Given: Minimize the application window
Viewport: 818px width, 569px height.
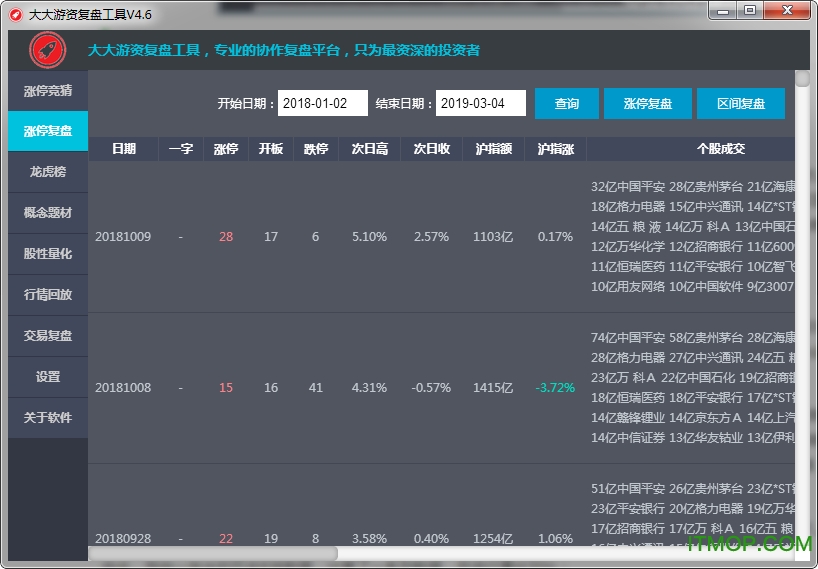Looking at the screenshot, I should coord(723,10).
